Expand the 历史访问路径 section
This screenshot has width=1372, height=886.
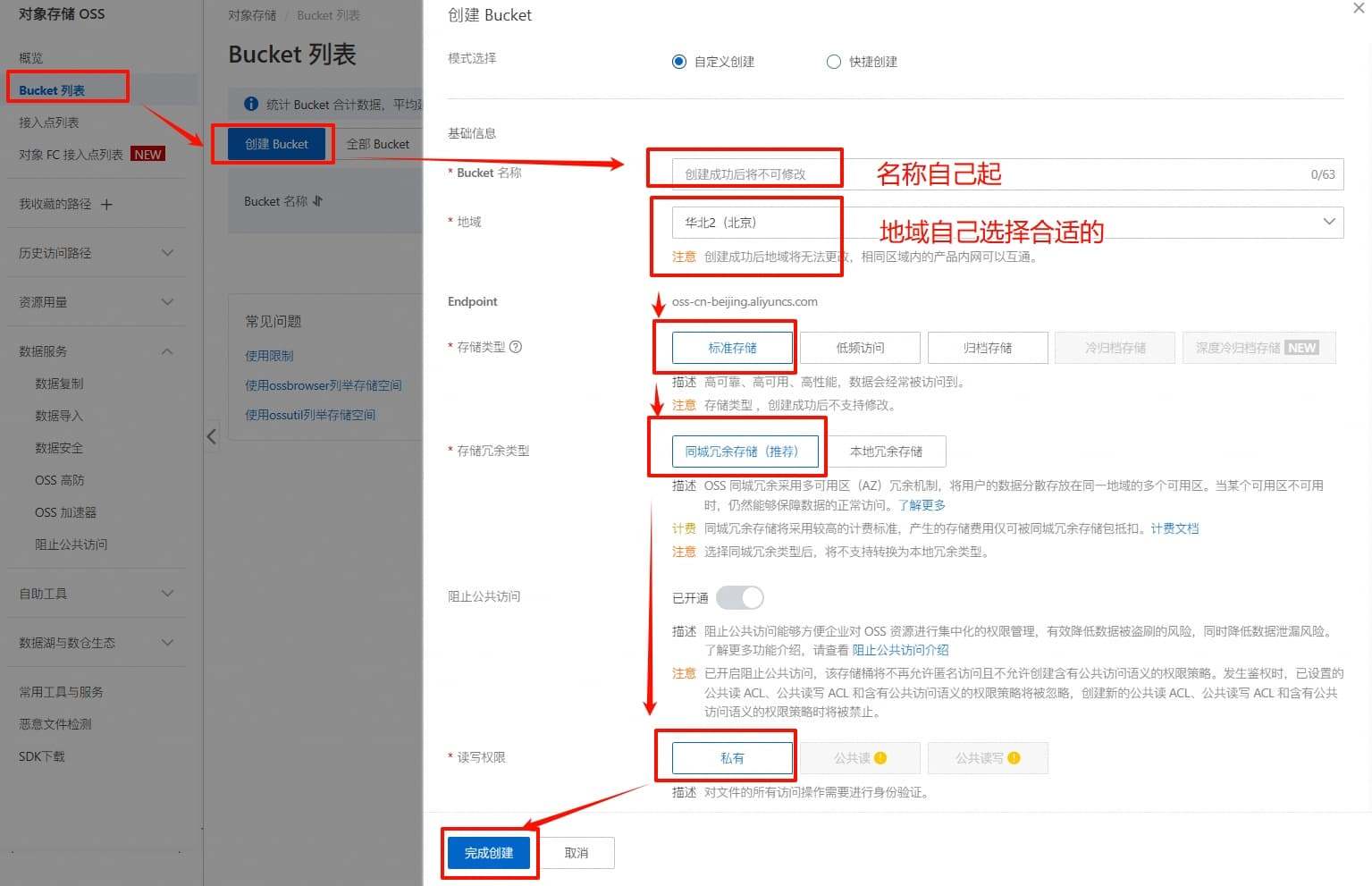click(97, 253)
